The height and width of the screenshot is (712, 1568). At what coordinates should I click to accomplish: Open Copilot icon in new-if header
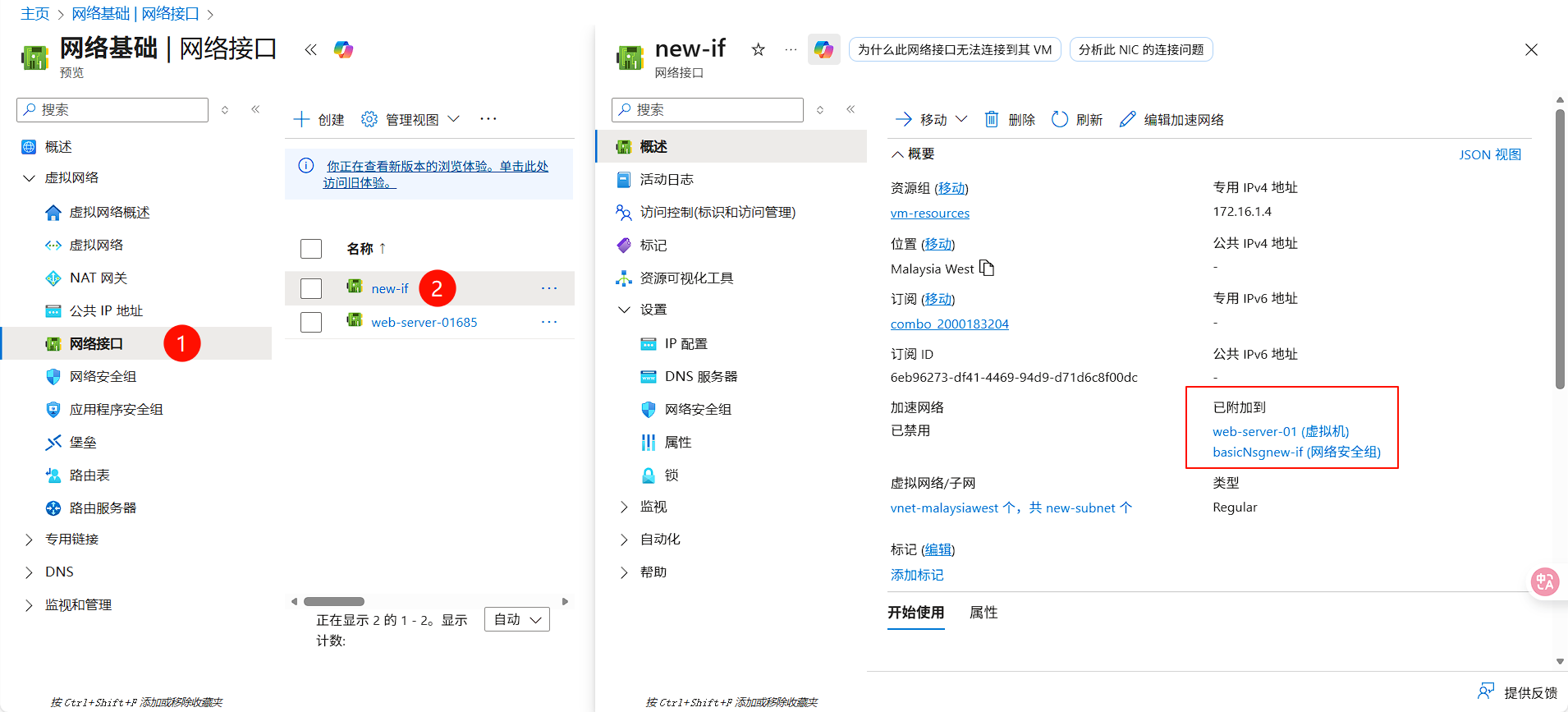pos(823,49)
